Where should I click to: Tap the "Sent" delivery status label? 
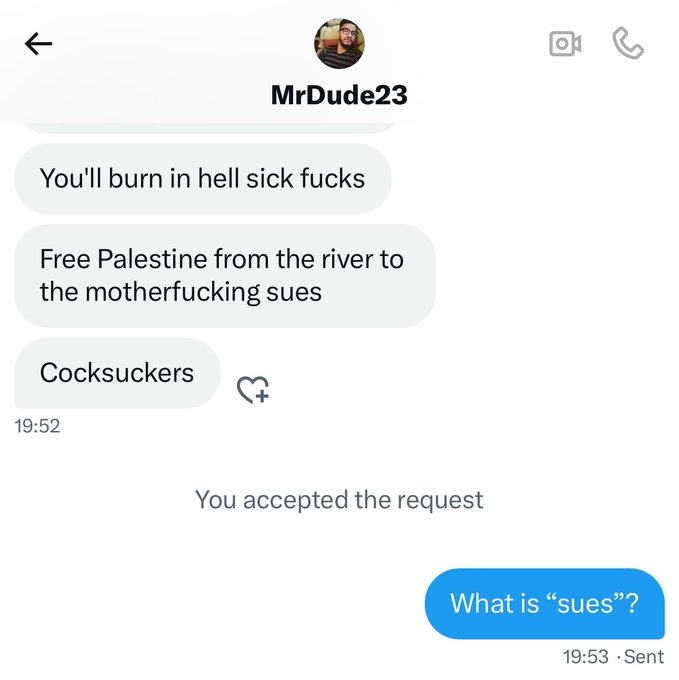click(x=643, y=657)
